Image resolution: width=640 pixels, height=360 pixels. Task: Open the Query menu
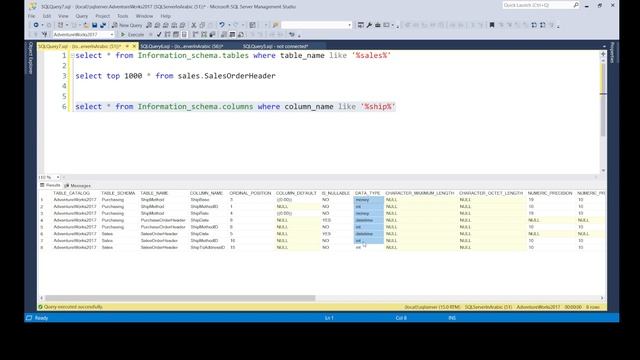82,16
